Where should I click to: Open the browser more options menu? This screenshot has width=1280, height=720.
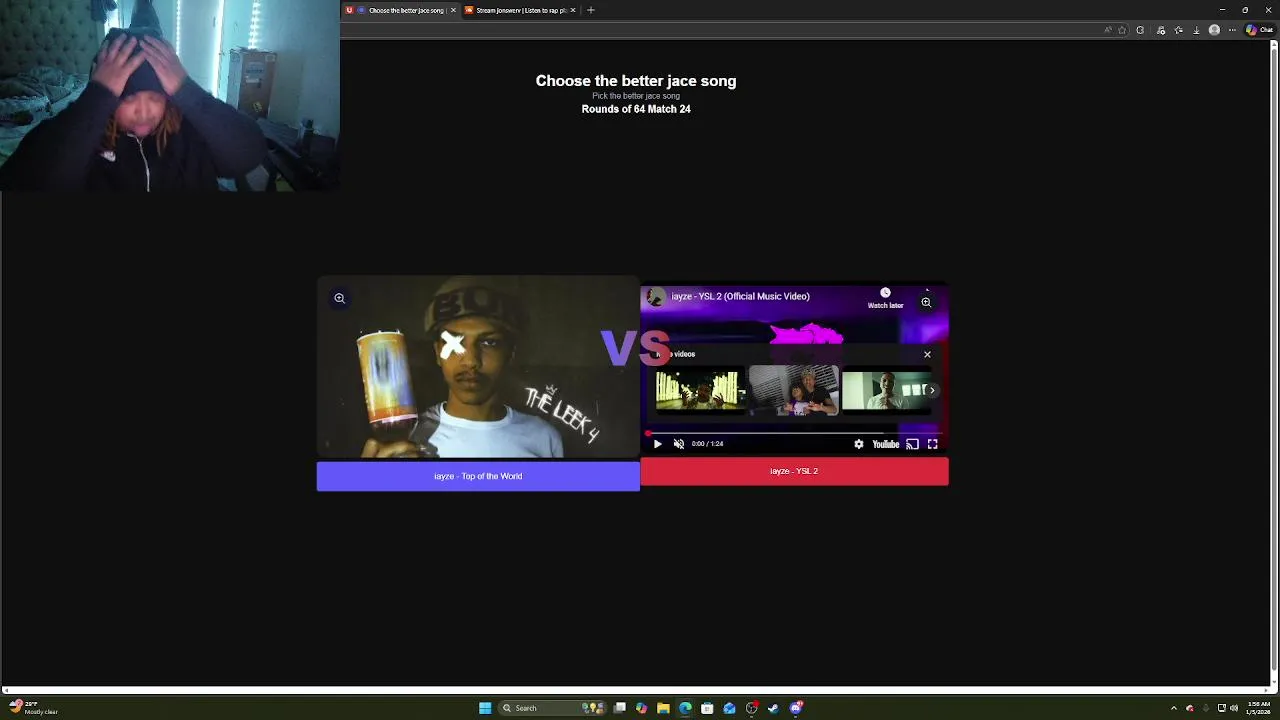(x=1232, y=30)
